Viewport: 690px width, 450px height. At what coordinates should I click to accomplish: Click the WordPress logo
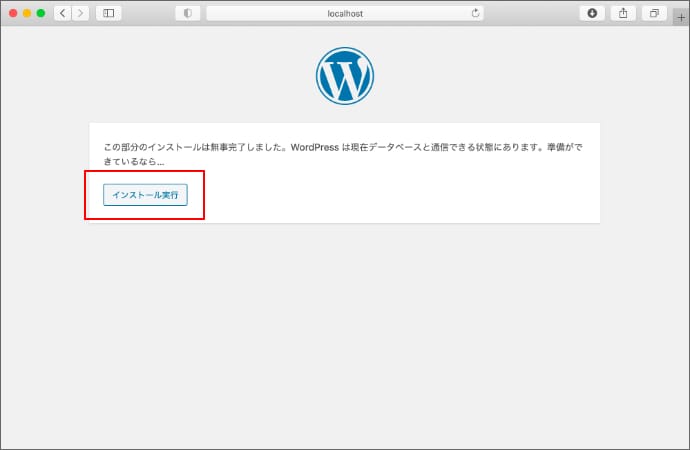(344, 77)
